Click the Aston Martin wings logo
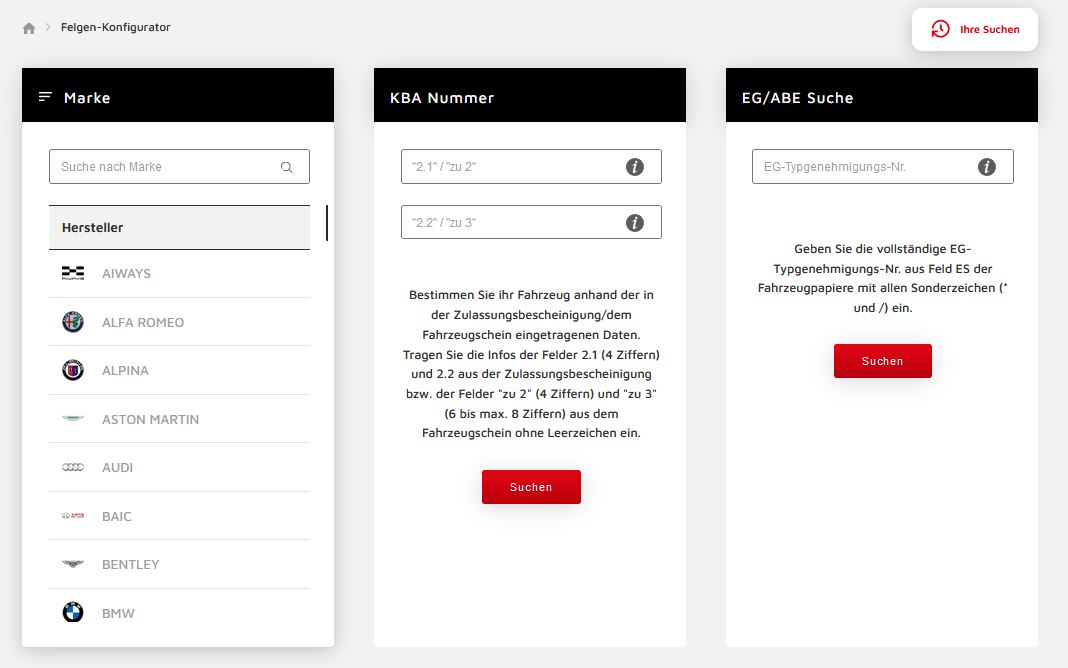 [x=73, y=418]
